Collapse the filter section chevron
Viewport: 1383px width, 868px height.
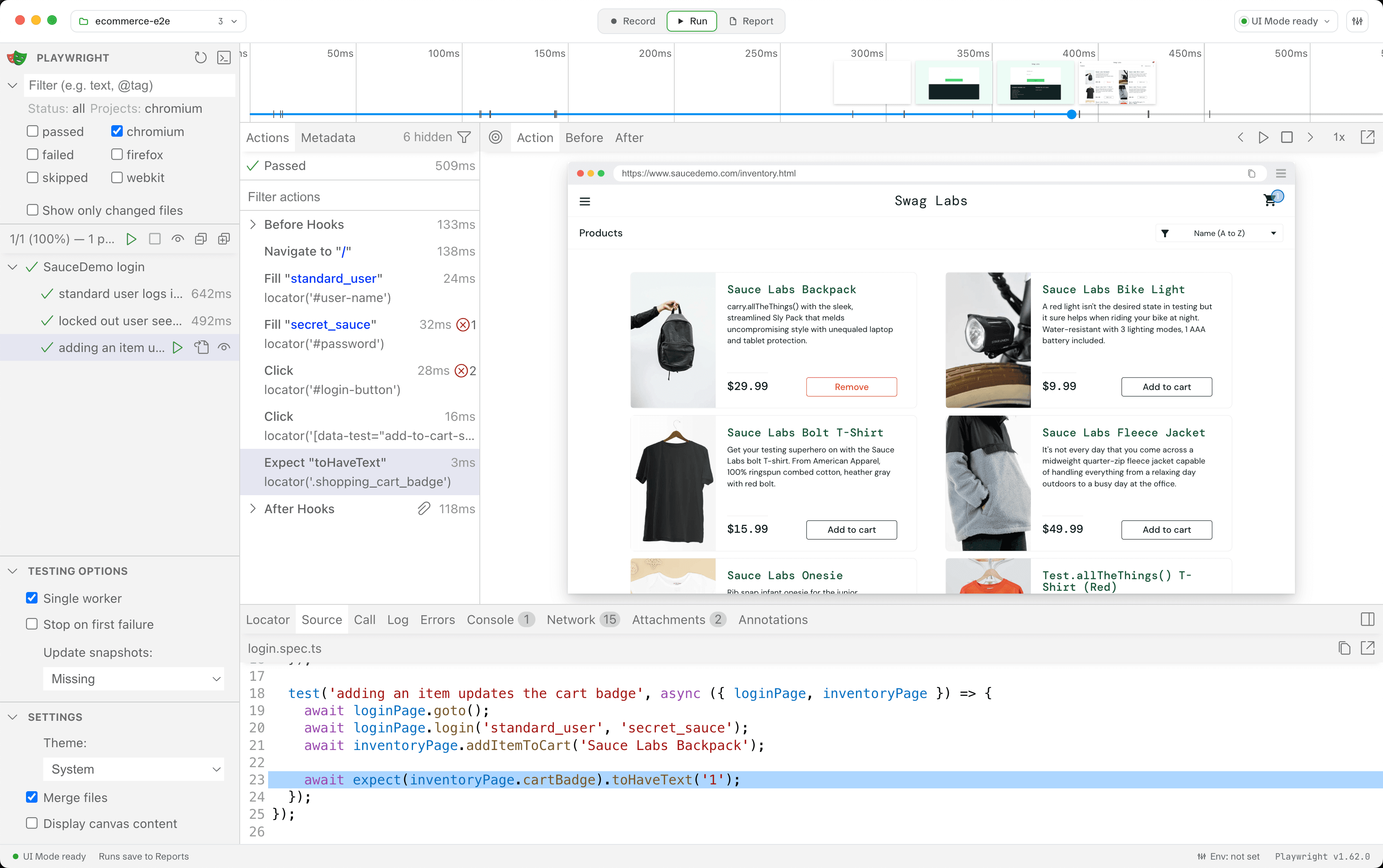[12, 85]
